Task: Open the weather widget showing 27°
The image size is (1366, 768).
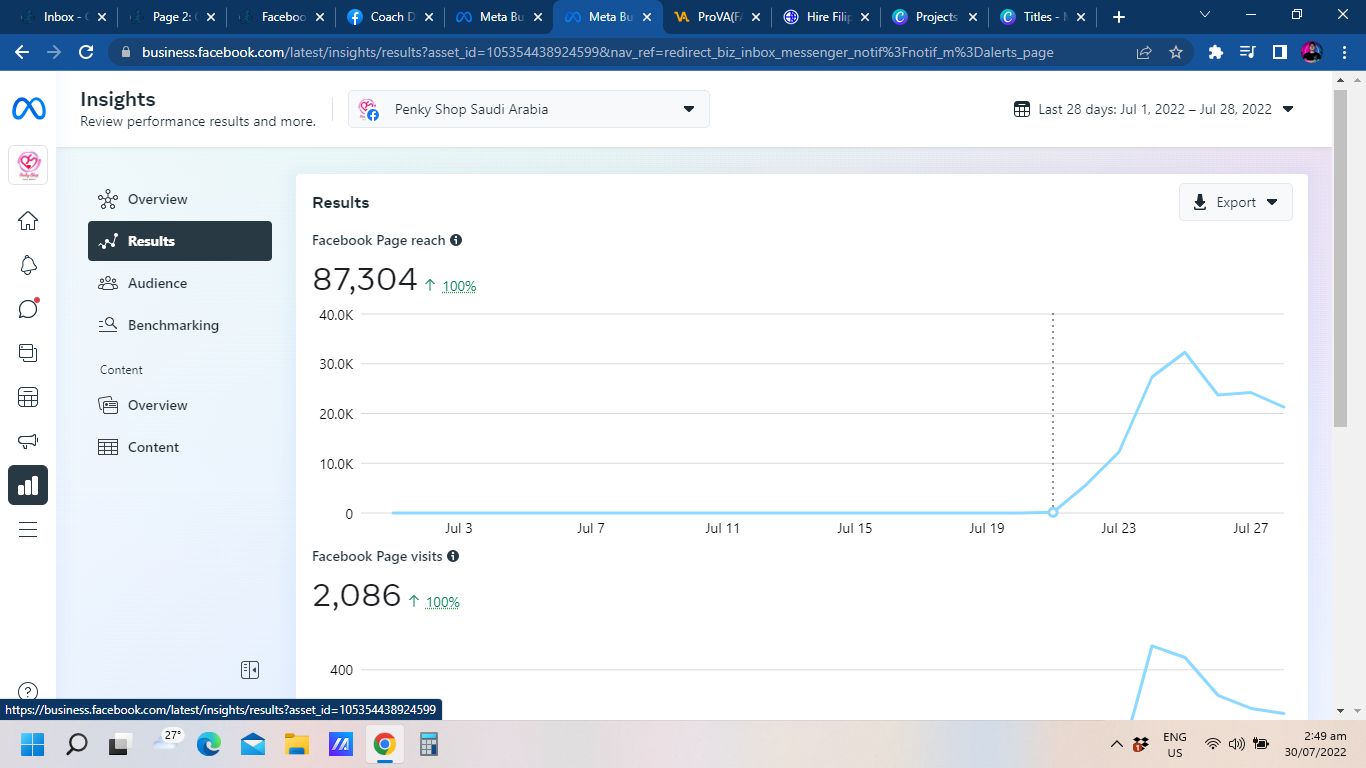Action: [x=167, y=742]
